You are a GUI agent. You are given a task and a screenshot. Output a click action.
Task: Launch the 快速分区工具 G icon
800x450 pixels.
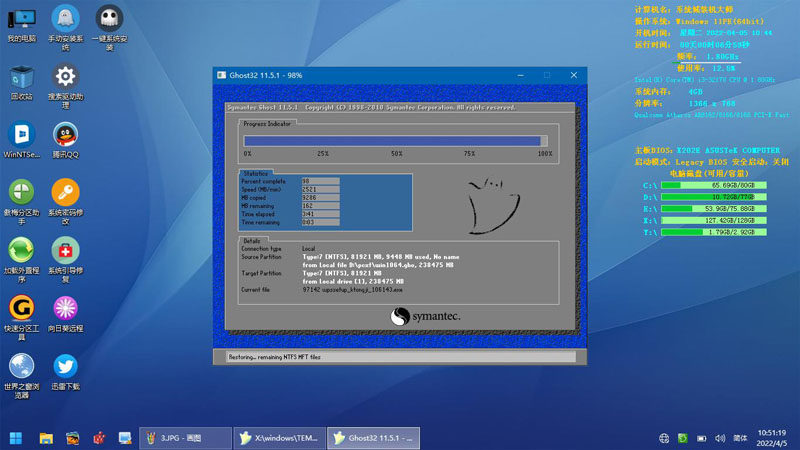21,318
